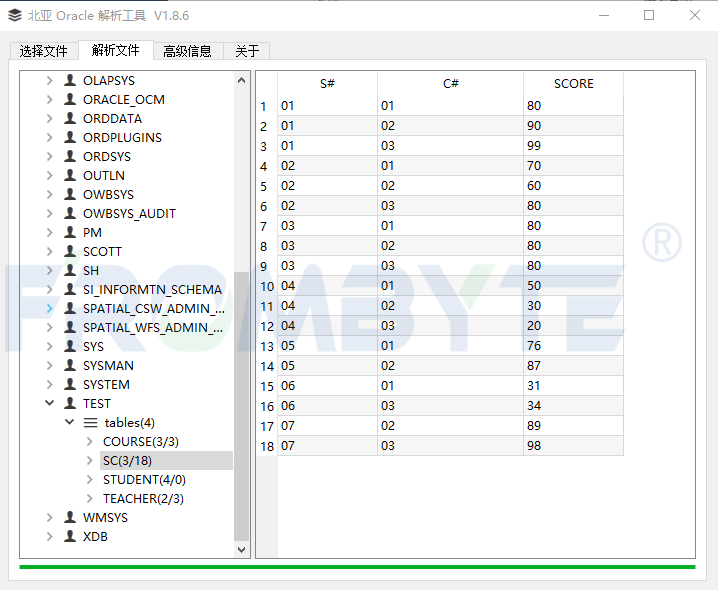Click SCORE cell 99 in row 3
Screen dimensions: 718x590
click(573, 146)
